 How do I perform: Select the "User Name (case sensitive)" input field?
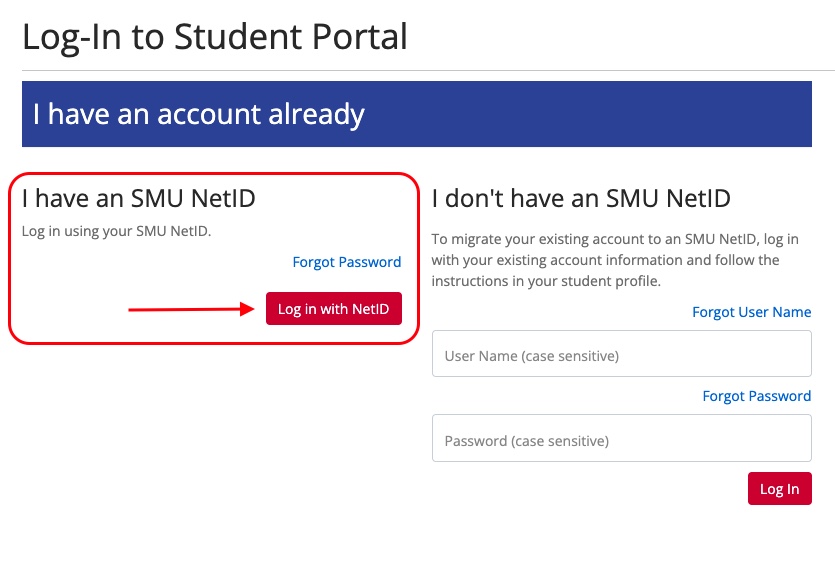point(621,353)
